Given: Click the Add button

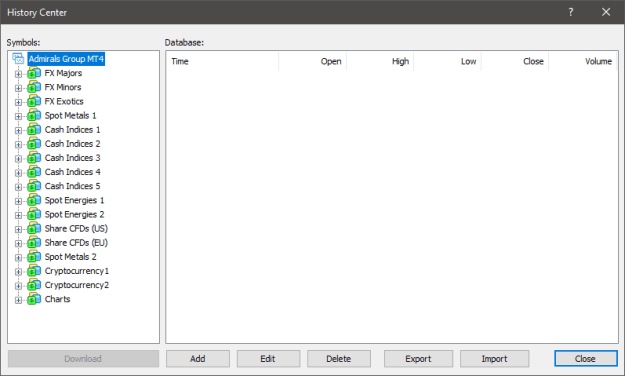Looking at the screenshot, I should point(198,358).
